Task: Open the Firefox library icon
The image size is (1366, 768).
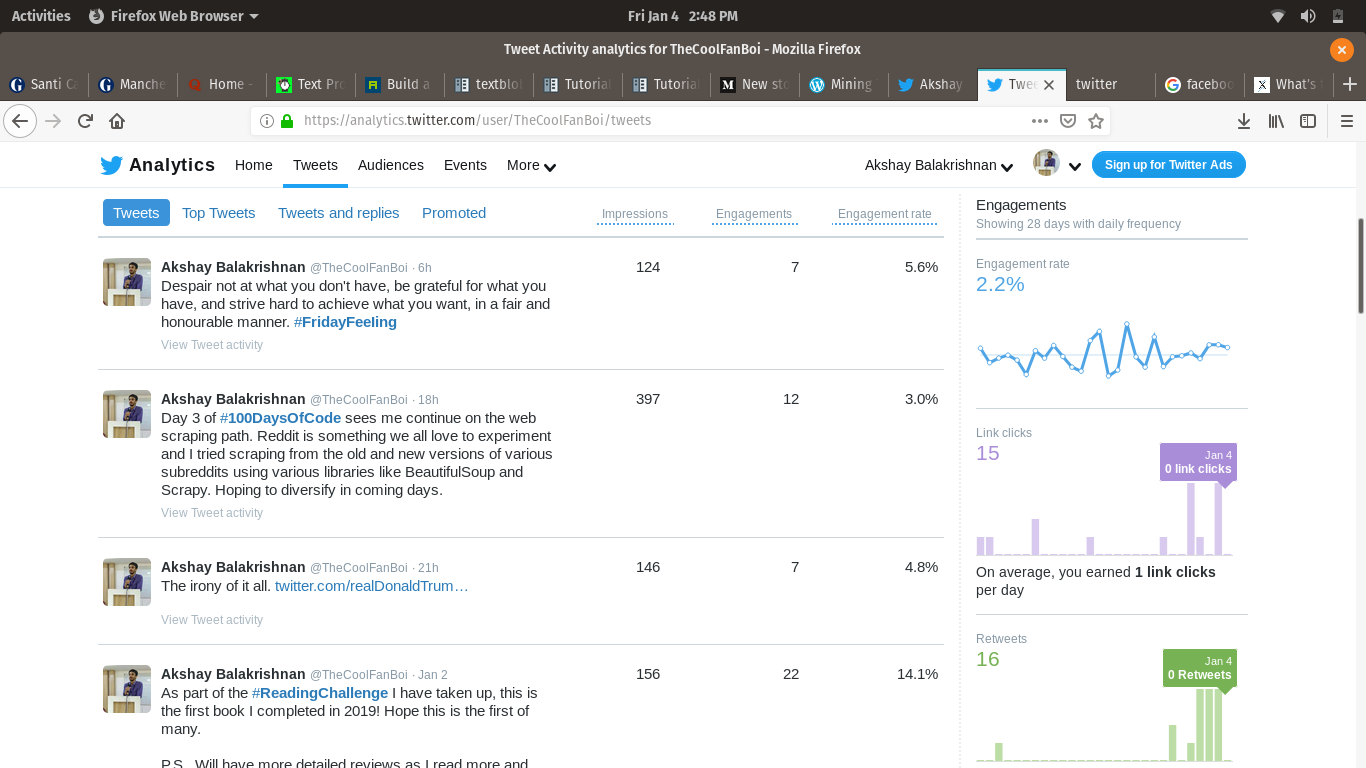Action: (1276, 121)
